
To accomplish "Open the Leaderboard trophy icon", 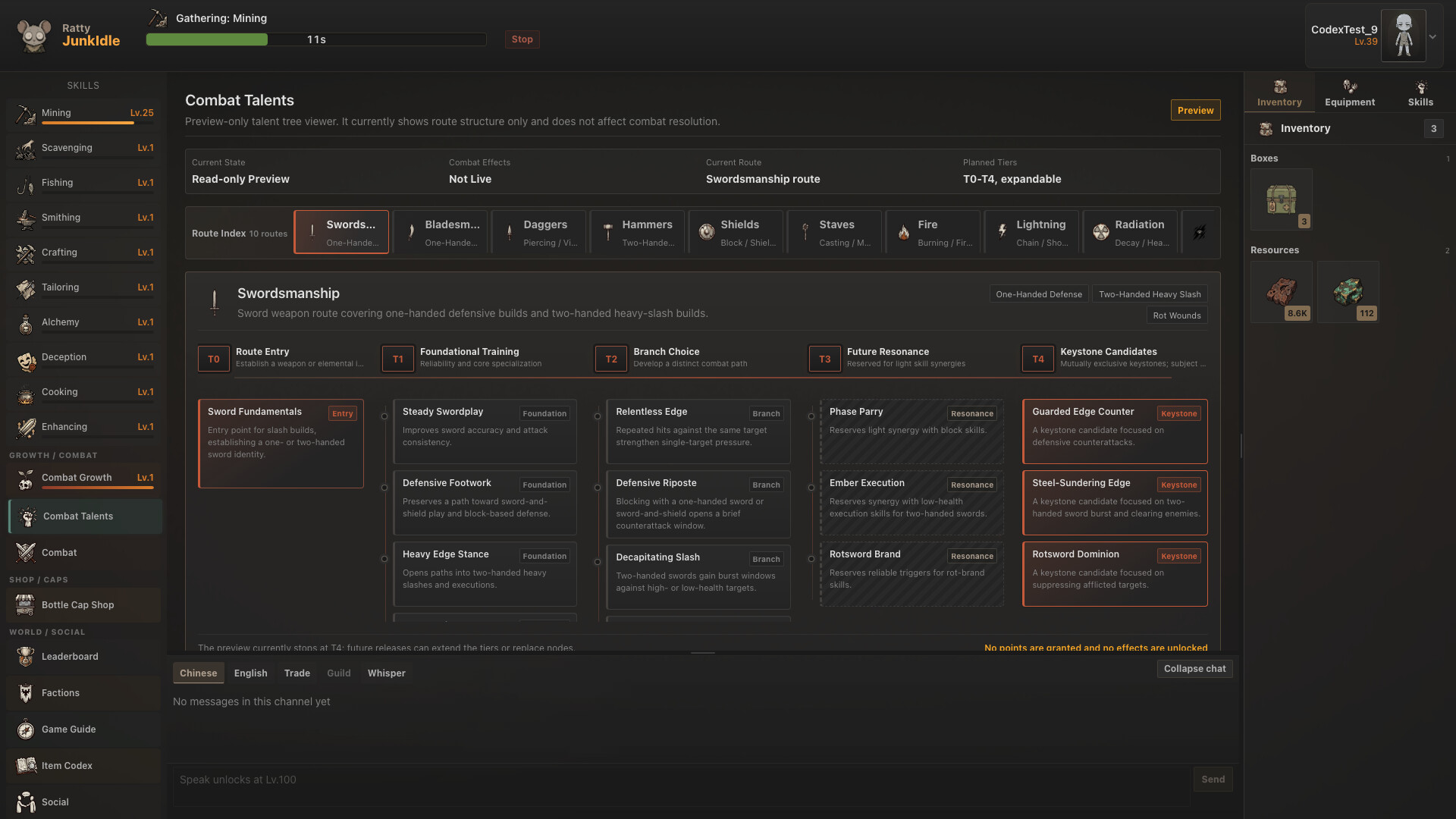I will (x=25, y=657).
